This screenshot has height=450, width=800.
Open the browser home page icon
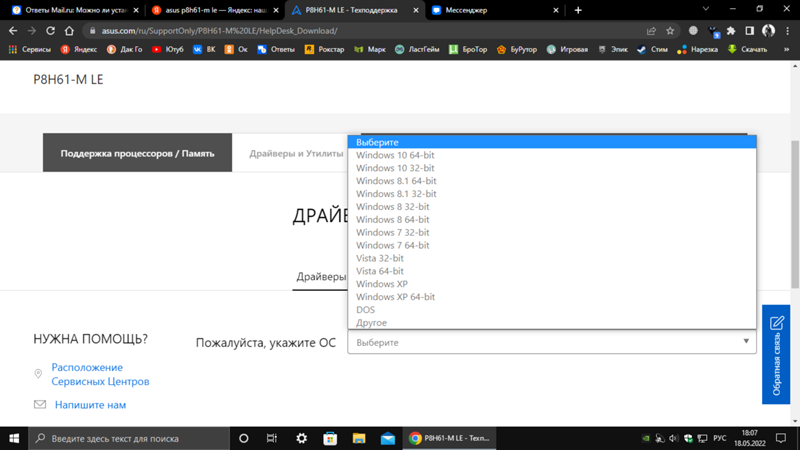(x=69, y=31)
